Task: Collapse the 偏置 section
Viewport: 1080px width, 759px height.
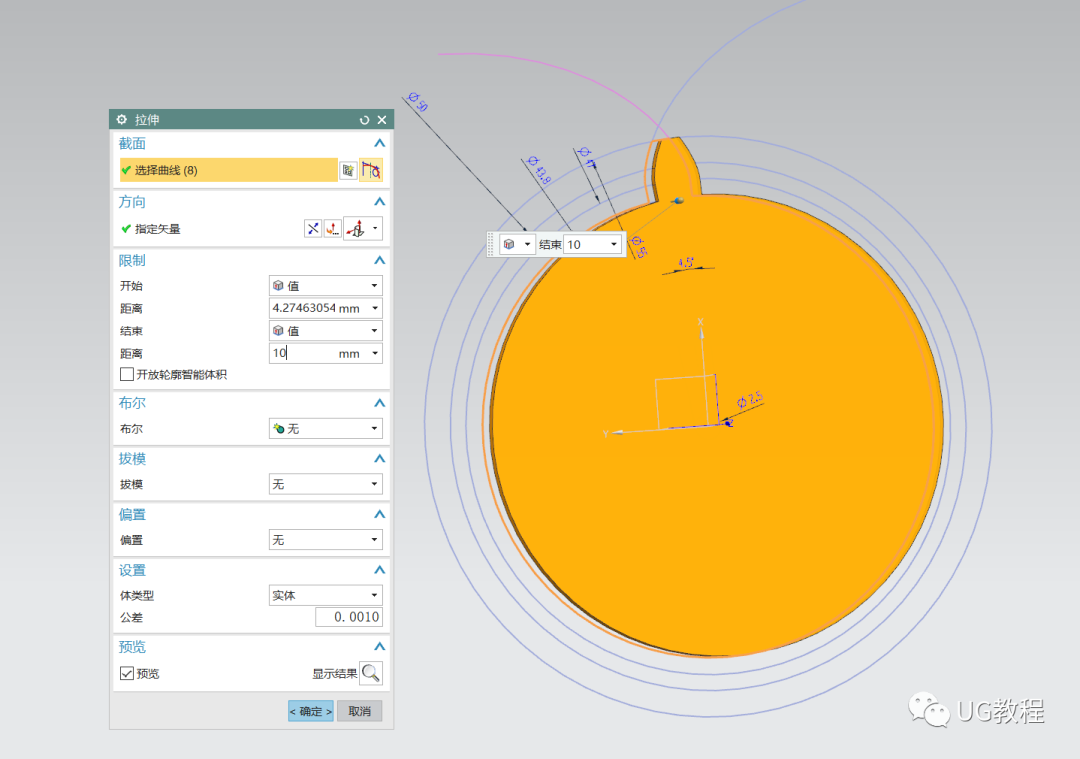Action: 380,514
